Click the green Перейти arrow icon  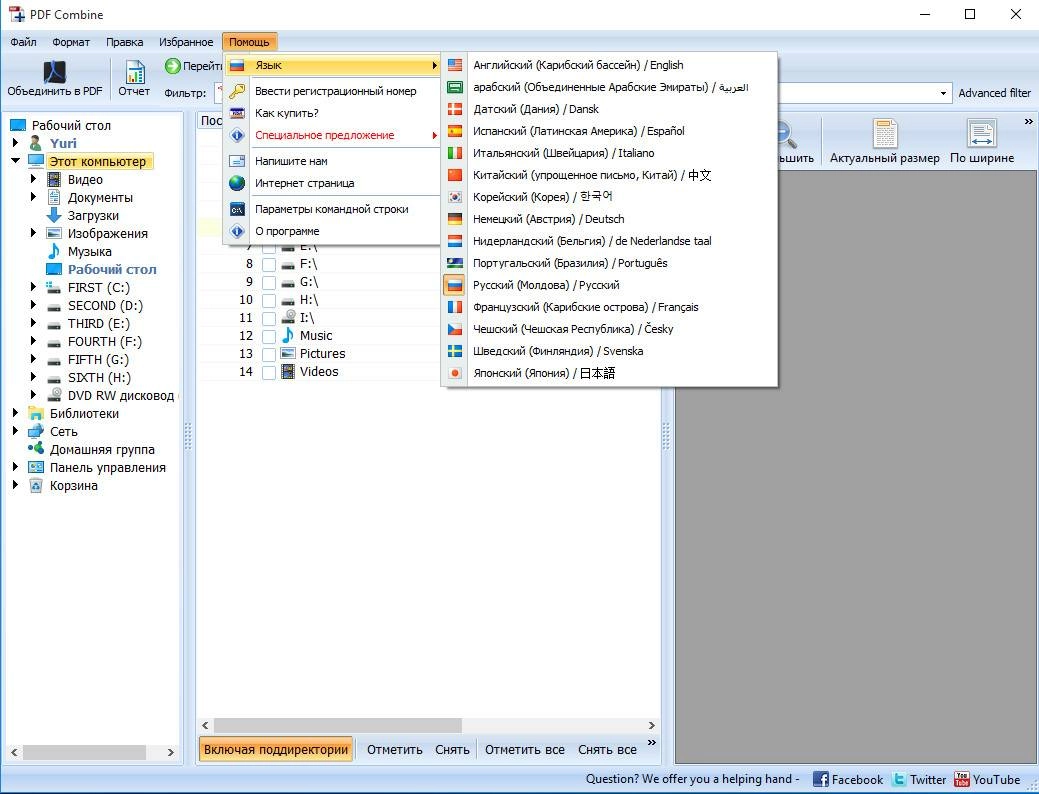click(x=172, y=66)
